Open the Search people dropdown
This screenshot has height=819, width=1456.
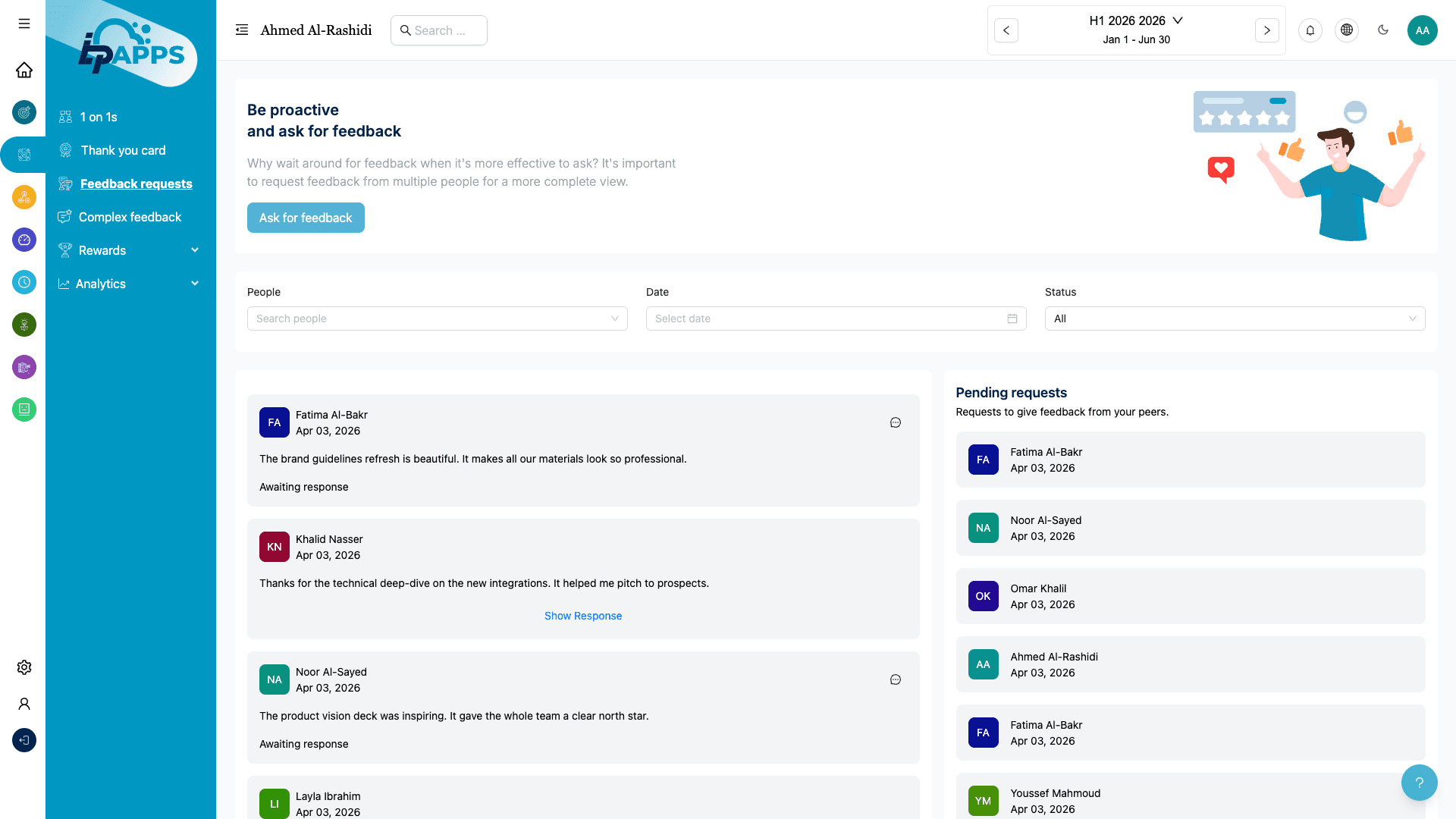[x=438, y=318]
